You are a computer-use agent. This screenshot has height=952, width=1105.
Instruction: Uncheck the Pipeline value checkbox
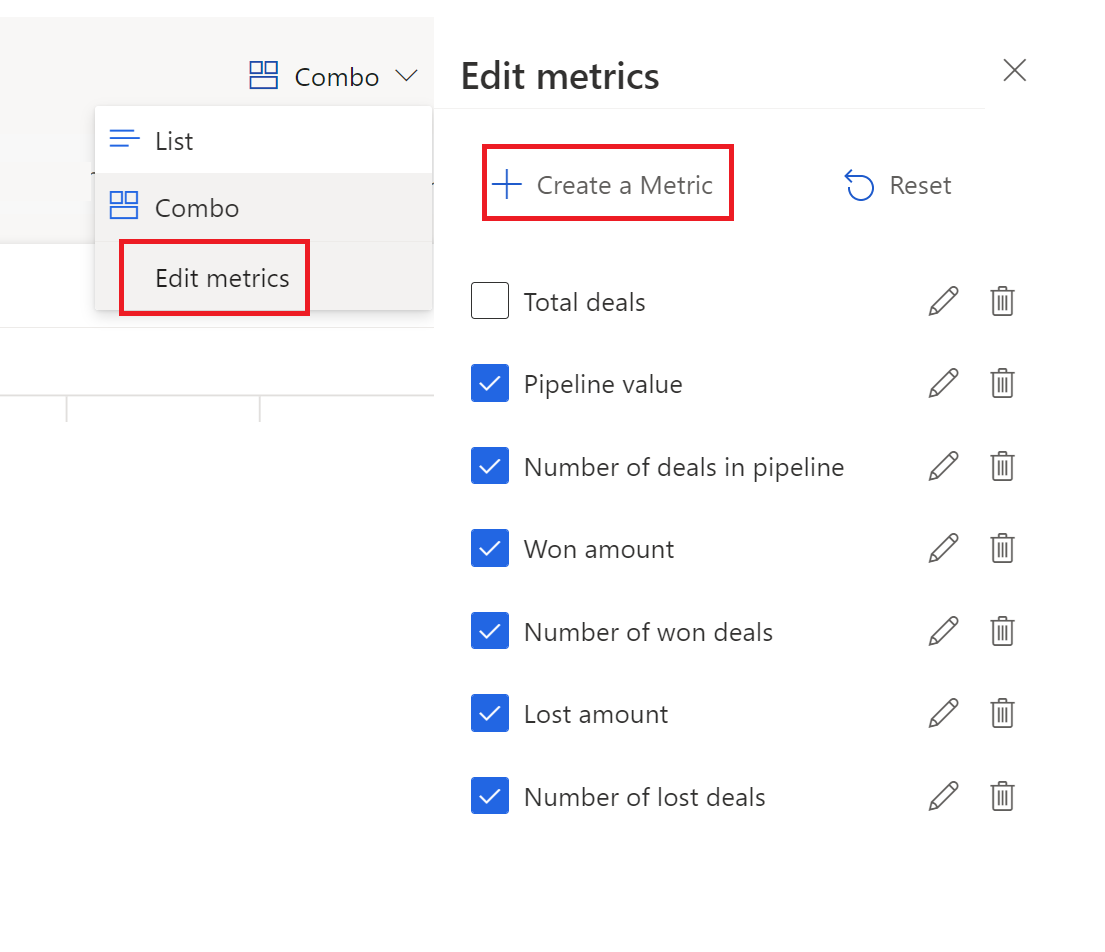pyautogui.click(x=490, y=384)
